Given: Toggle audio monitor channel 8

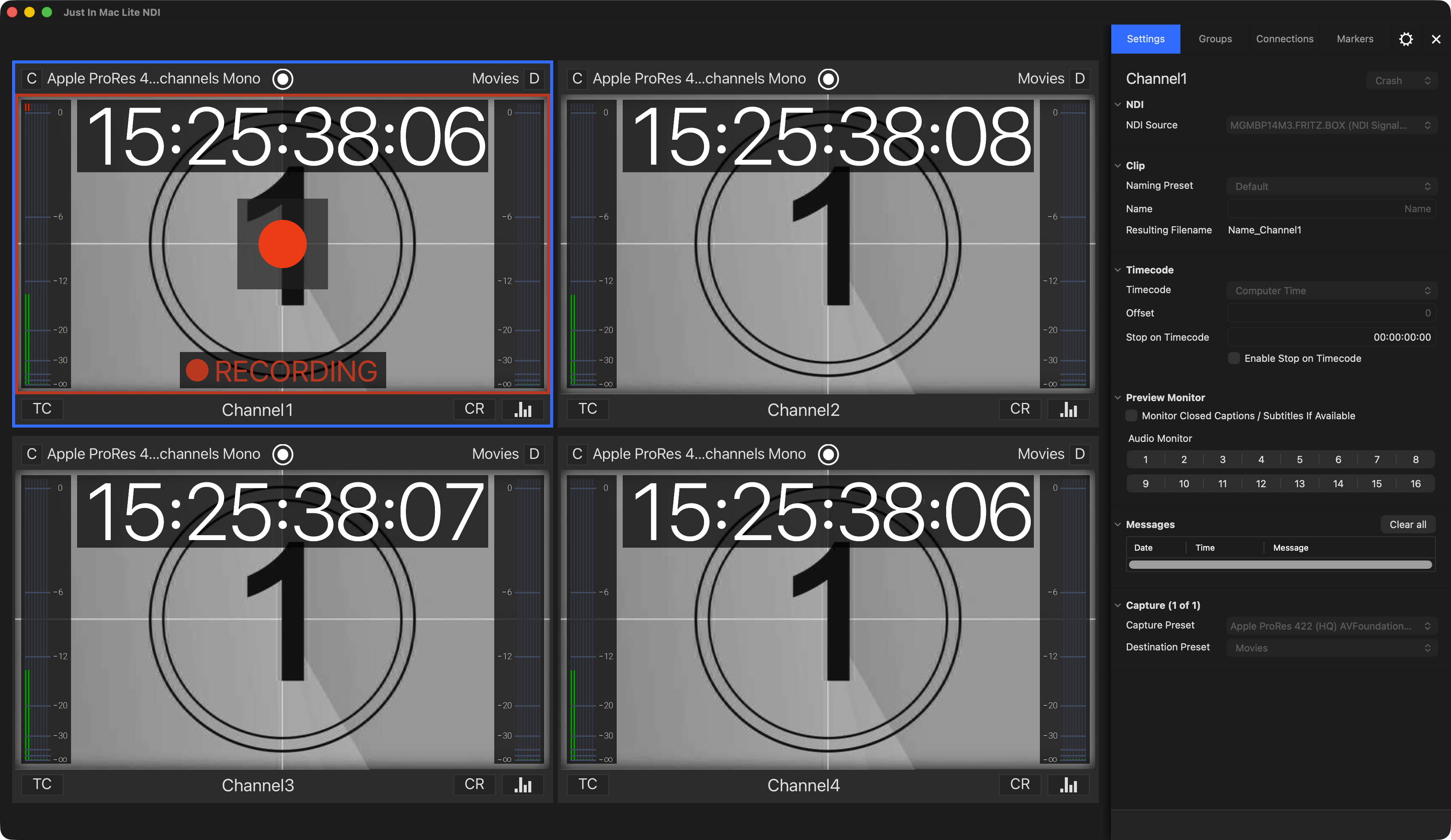Looking at the screenshot, I should click(x=1416, y=460).
